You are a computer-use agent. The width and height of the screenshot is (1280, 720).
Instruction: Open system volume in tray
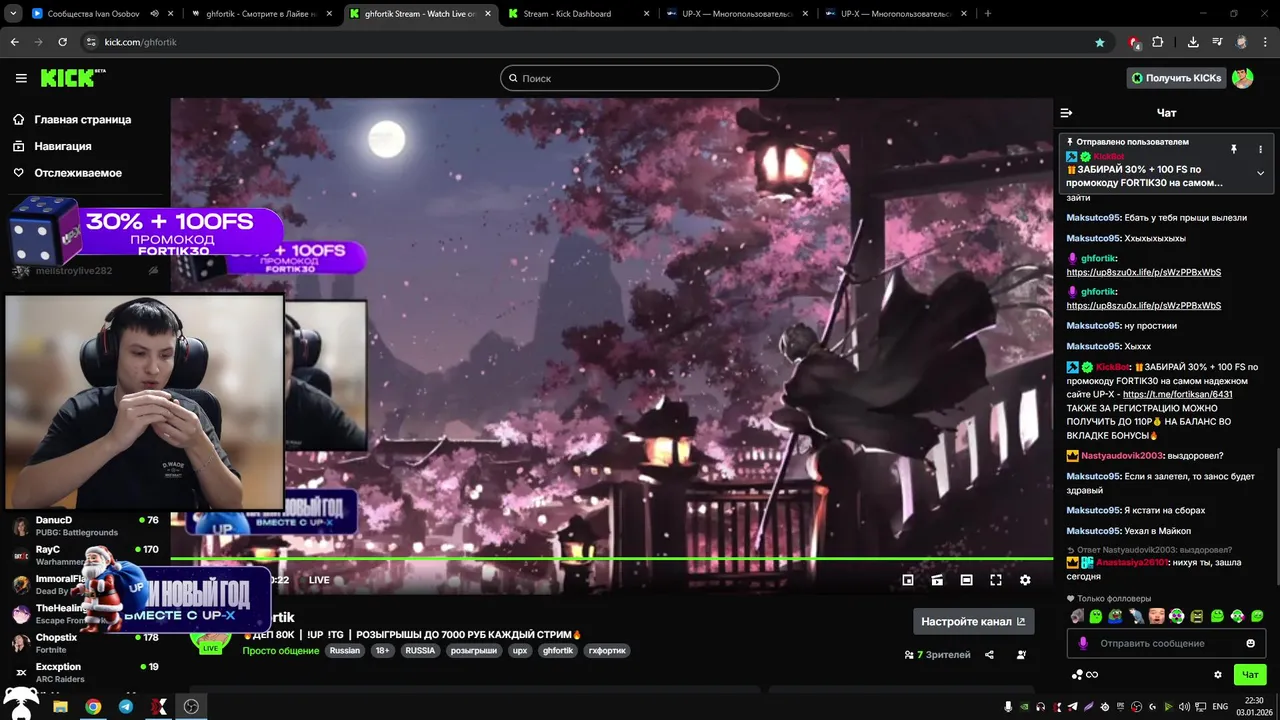(x=1186, y=706)
